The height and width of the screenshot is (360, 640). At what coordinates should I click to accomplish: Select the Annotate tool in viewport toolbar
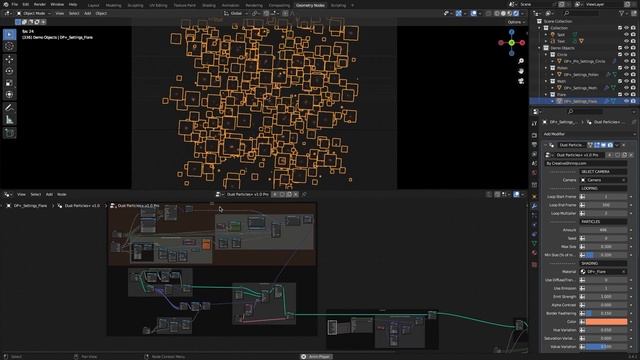click(9, 108)
